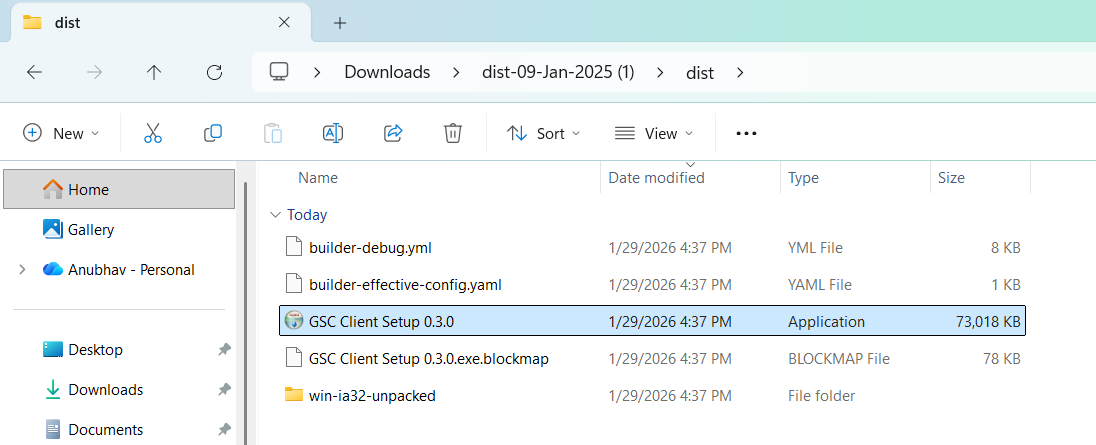Screen dimensions: 1096x445
Task: Select the win-ia32-unpacked folder
Action: (372, 395)
